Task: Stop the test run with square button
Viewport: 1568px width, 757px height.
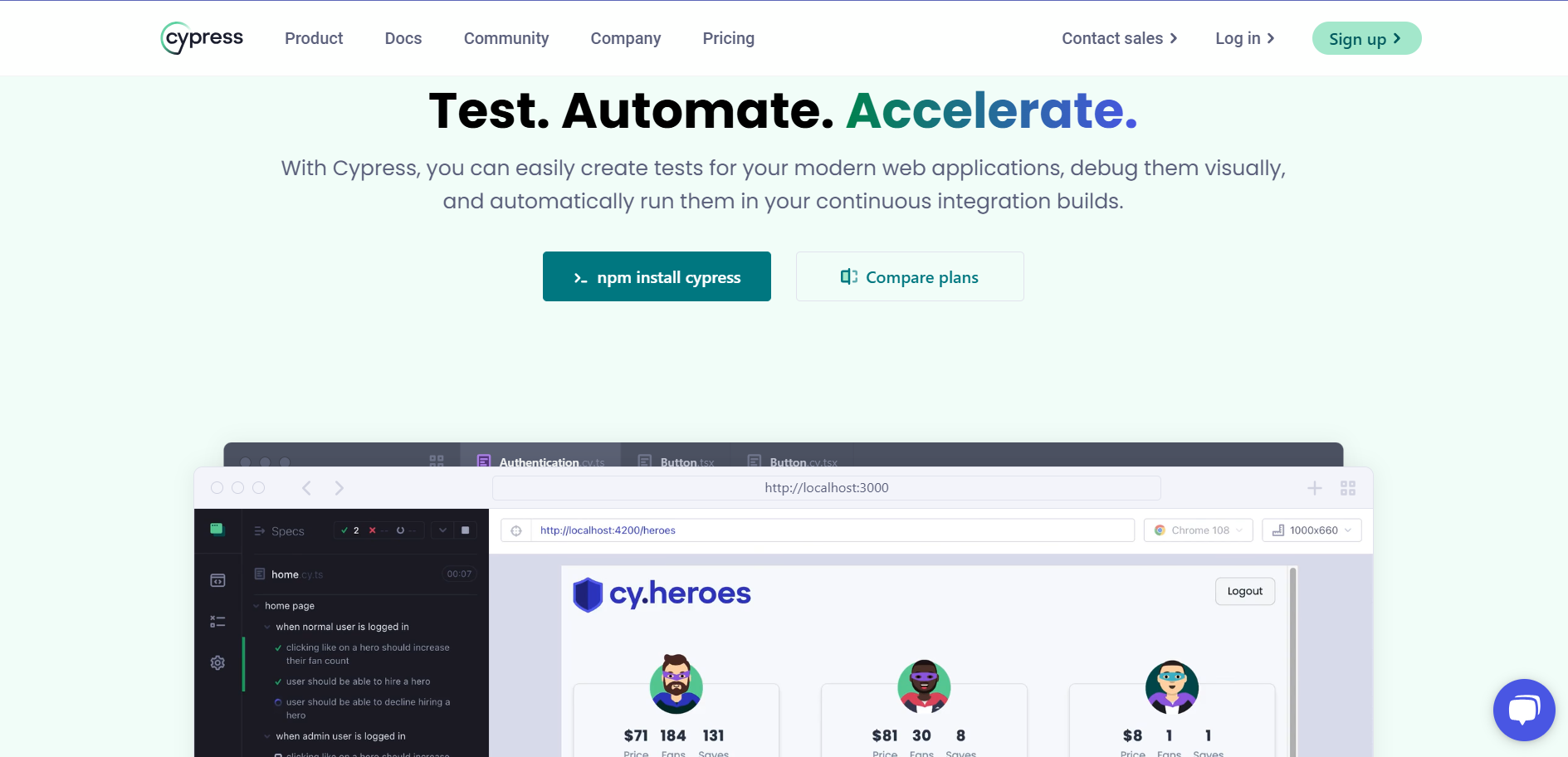Action: pos(465,530)
